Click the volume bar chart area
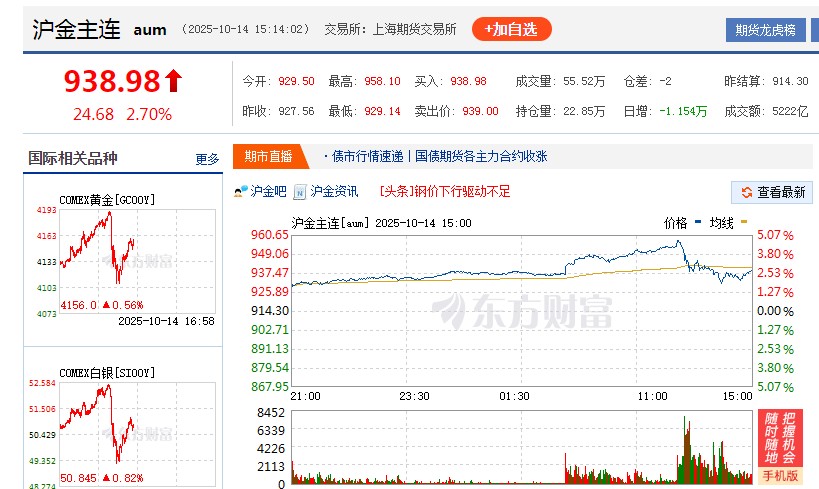This screenshot has width=819, height=489. coord(520,450)
